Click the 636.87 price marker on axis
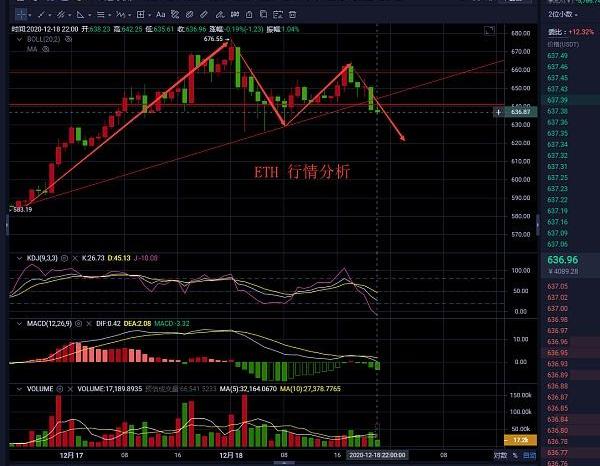600x466 pixels. tap(519, 112)
